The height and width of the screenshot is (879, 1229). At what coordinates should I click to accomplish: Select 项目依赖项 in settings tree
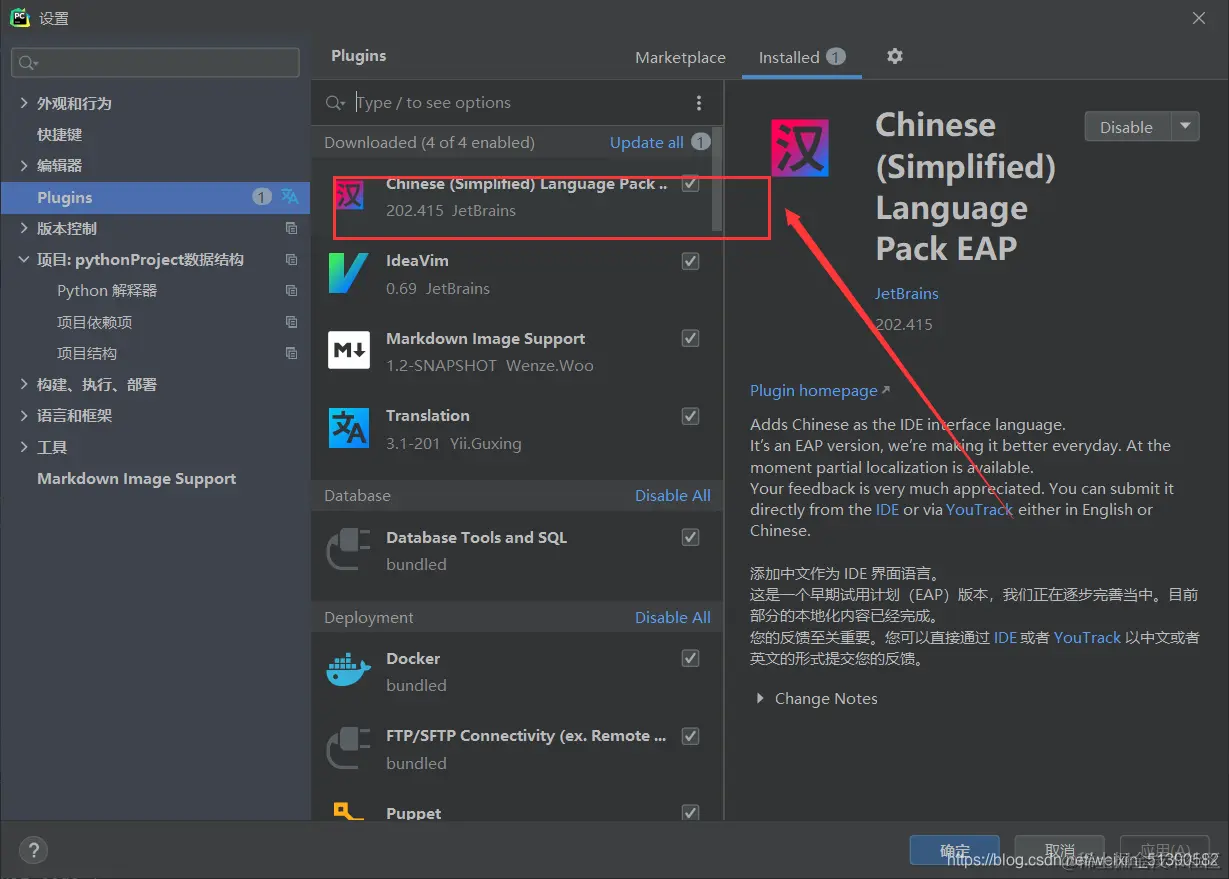pyautogui.click(x=95, y=322)
